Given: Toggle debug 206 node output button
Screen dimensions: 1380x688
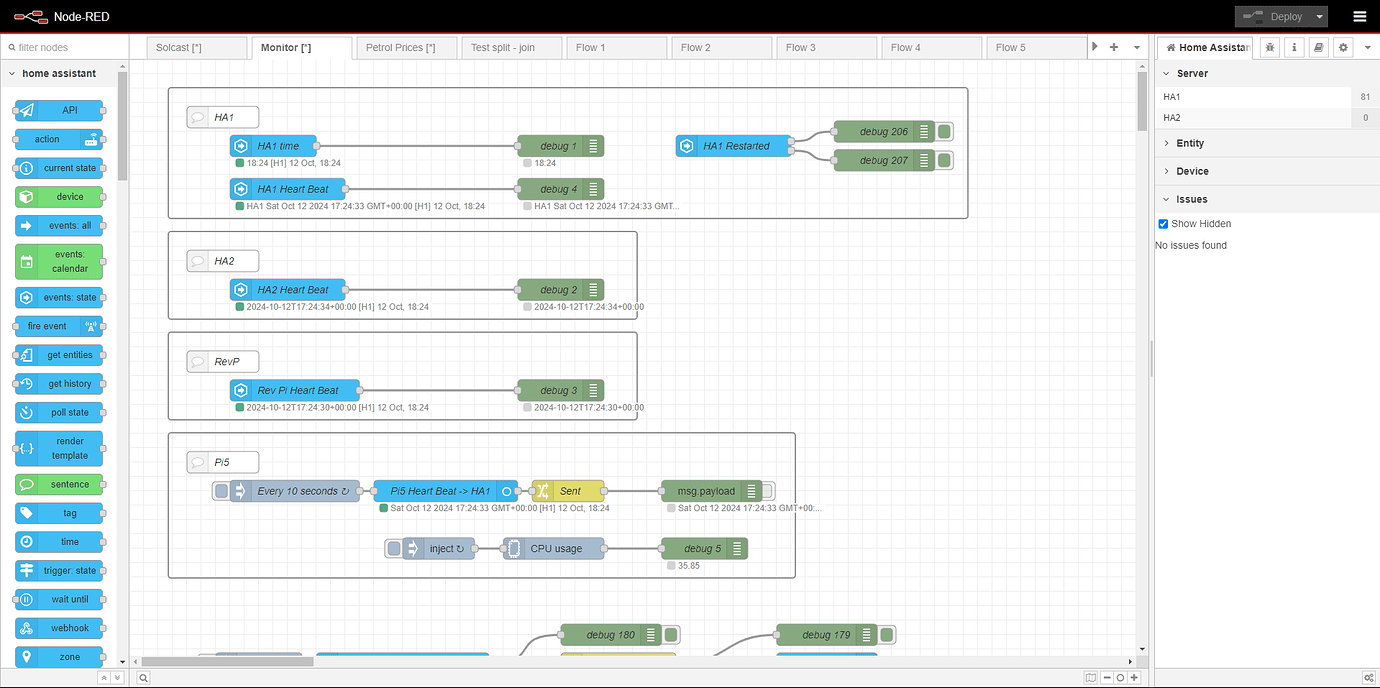Looking at the screenshot, I should [944, 131].
